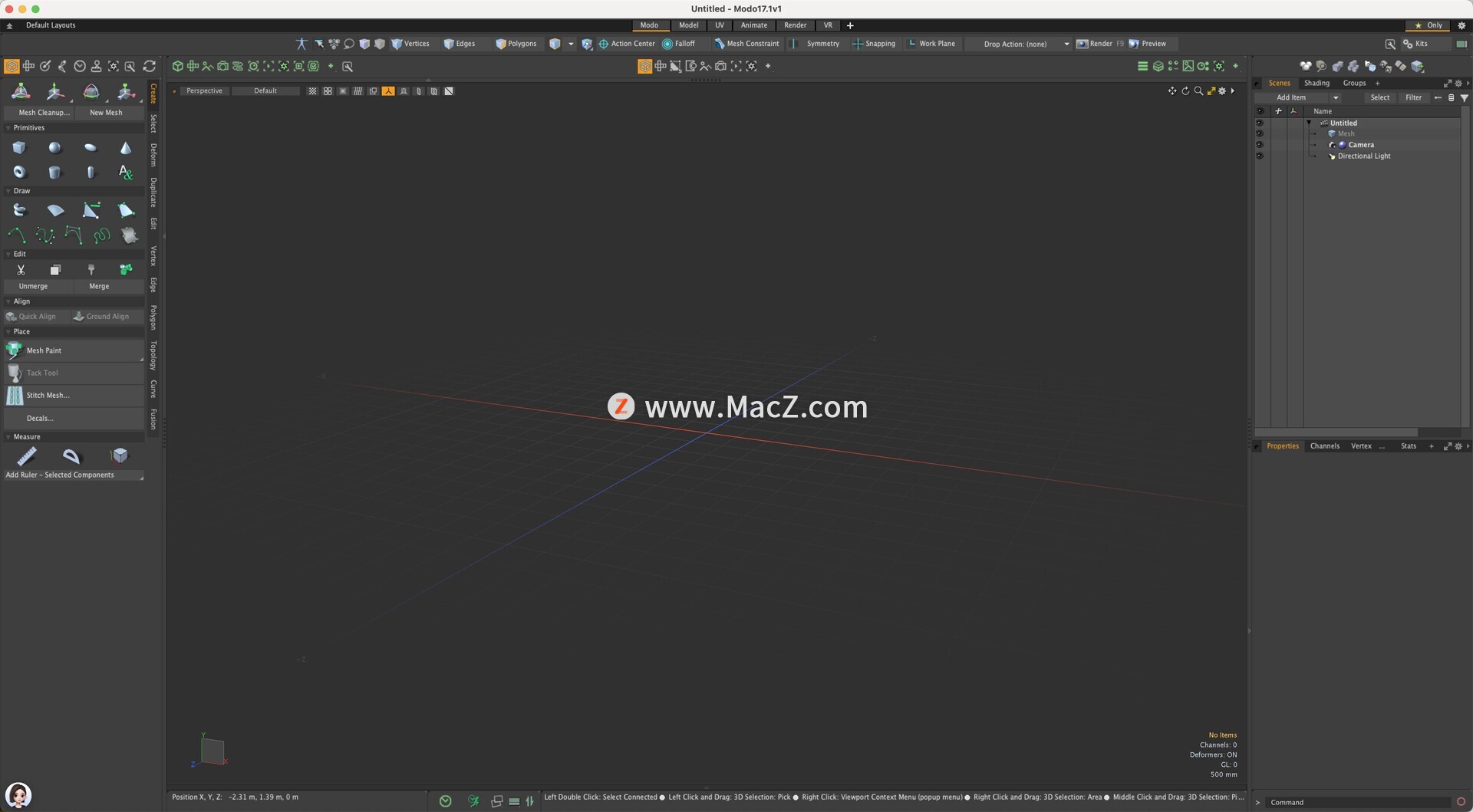Image resolution: width=1473 pixels, height=812 pixels.
Task: Click the Protractor measure tool icon
Action: [x=71, y=456]
